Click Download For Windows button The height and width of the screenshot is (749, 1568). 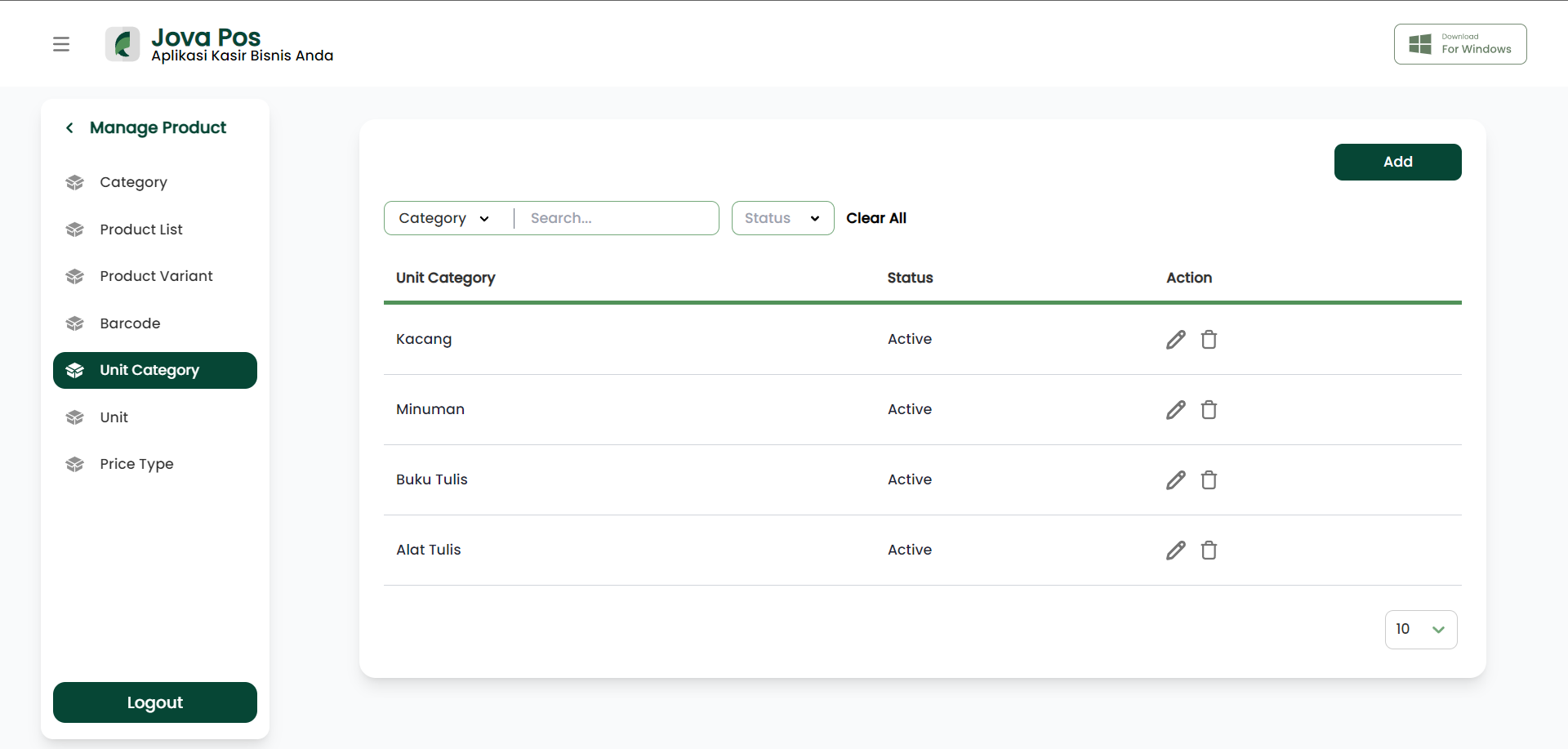point(1460,44)
